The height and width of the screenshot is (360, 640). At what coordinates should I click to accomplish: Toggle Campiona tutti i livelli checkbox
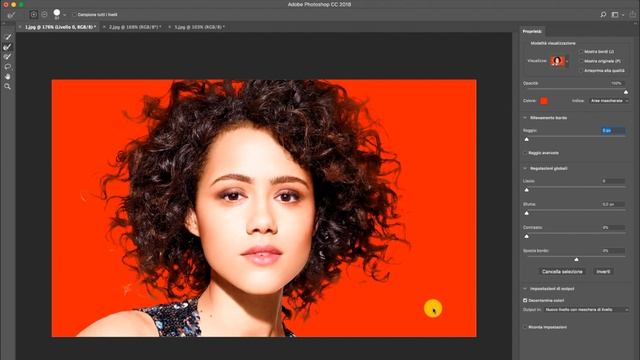(74, 15)
